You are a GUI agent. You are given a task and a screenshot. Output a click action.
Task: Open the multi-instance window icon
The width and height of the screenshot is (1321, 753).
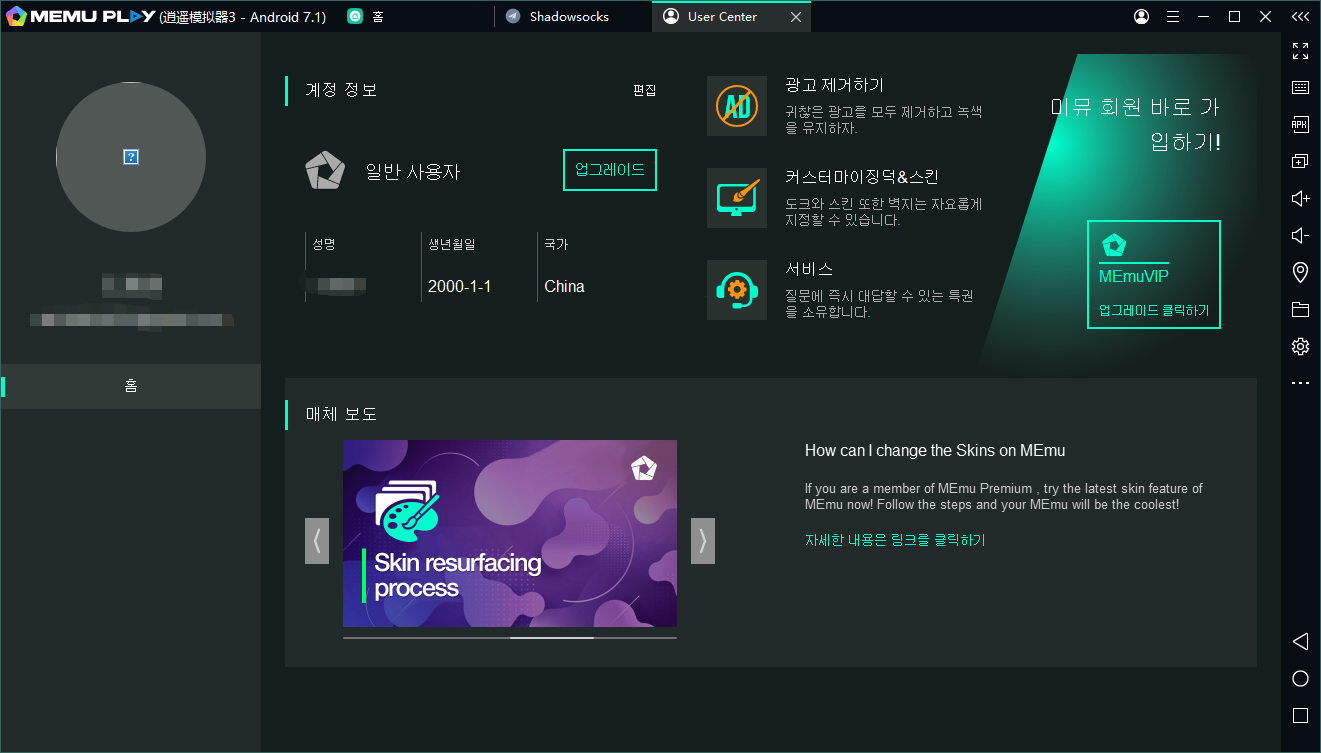pyautogui.click(x=1300, y=161)
